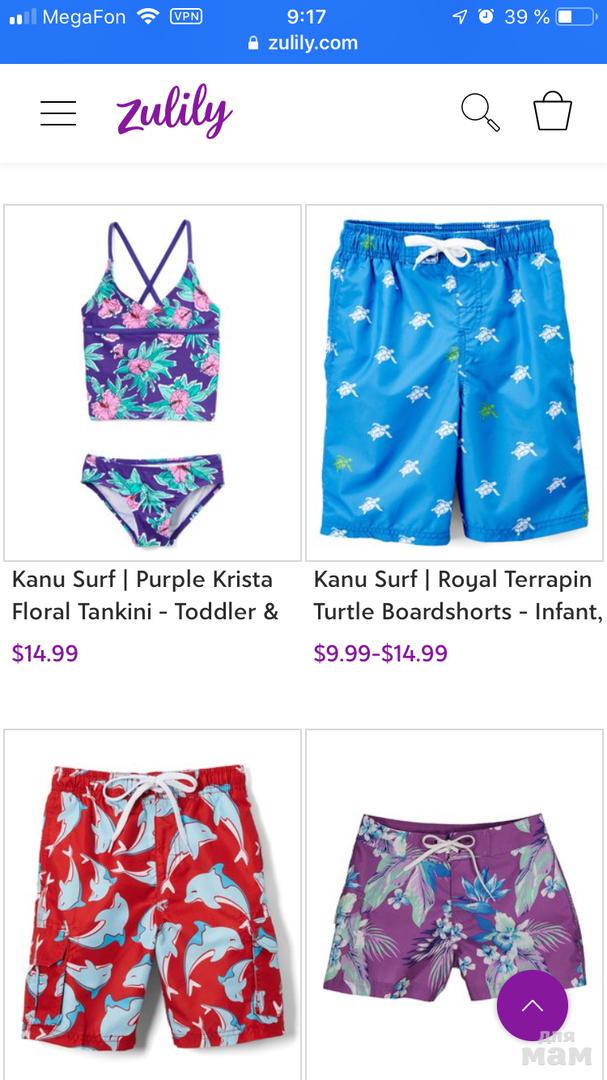Tap the VPN status indicator
Screen dimensions: 607x1080
[x=186, y=17]
